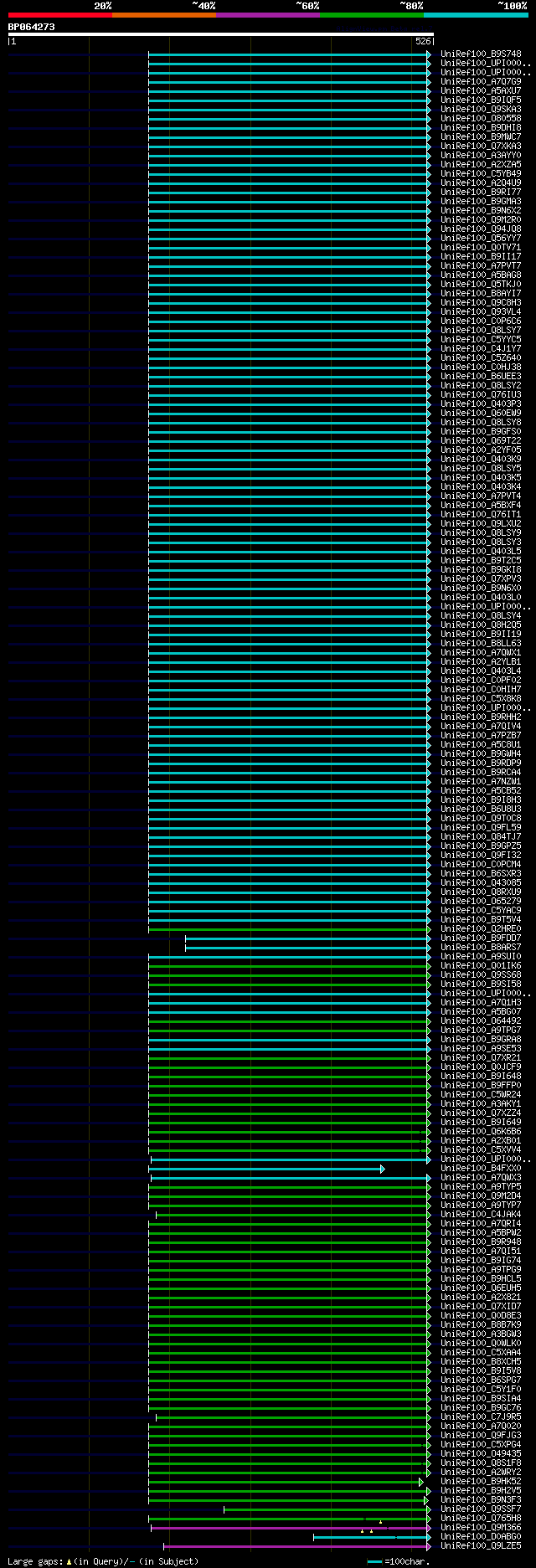This screenshot has height=1568, width=536.
Task: Click hit label UniRef100_B9R948
Action: click(x=481, y=1242)
